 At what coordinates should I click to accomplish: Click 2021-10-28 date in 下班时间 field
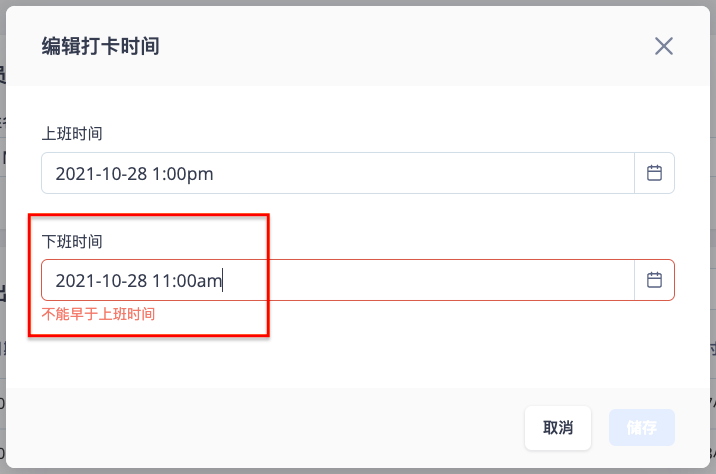101,281
